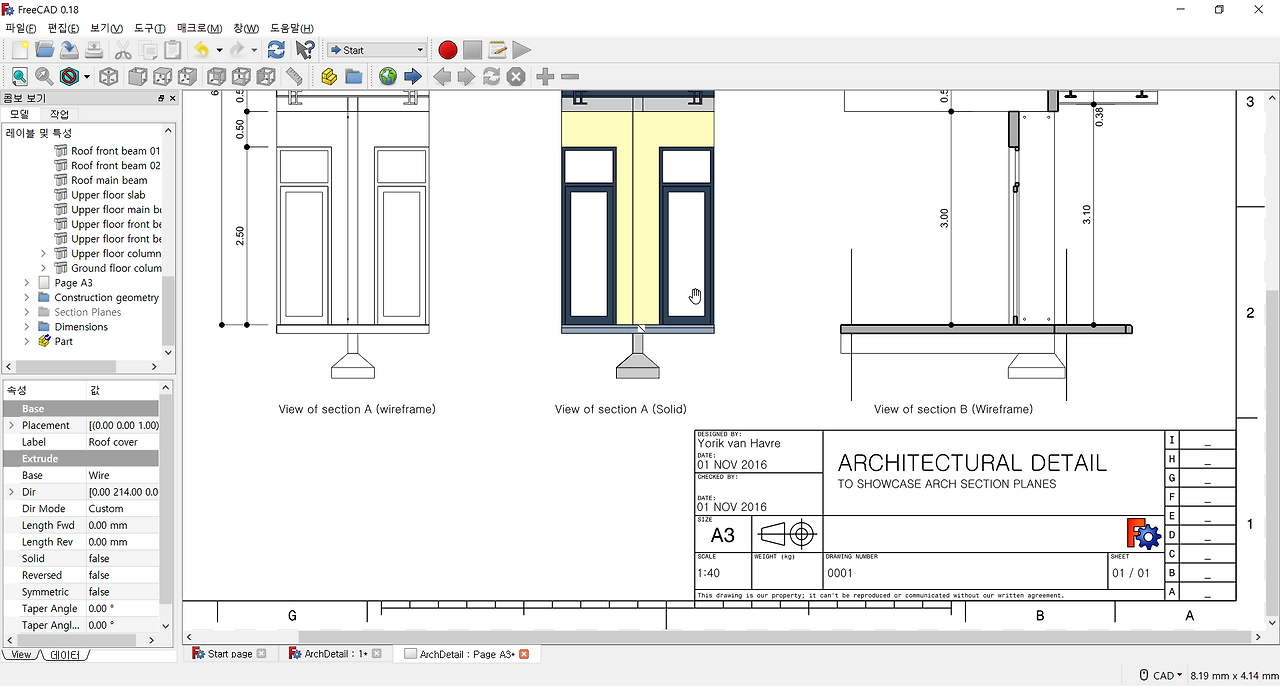Open the CAD navigation style selector

click(x=1160, y=674)
